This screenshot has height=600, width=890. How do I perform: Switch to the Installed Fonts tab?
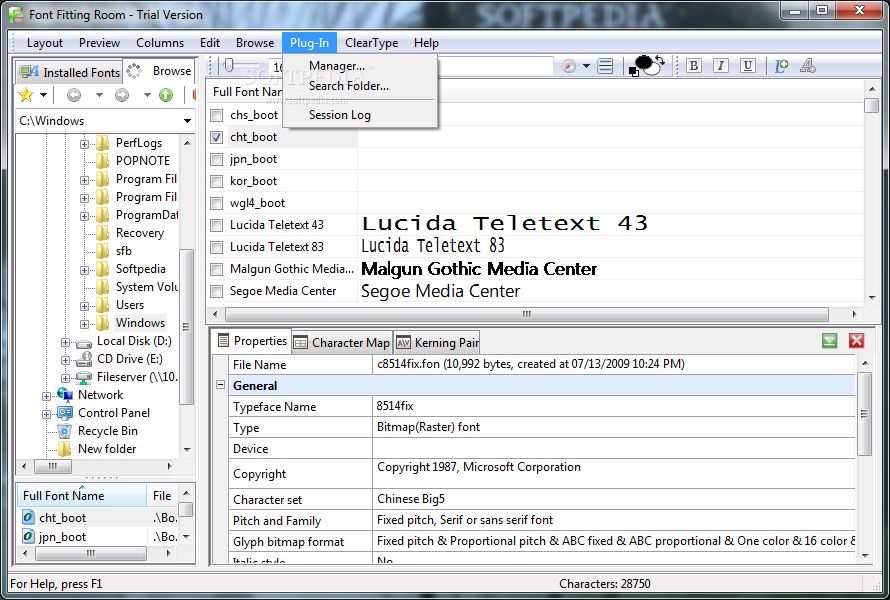pos(69,72)
